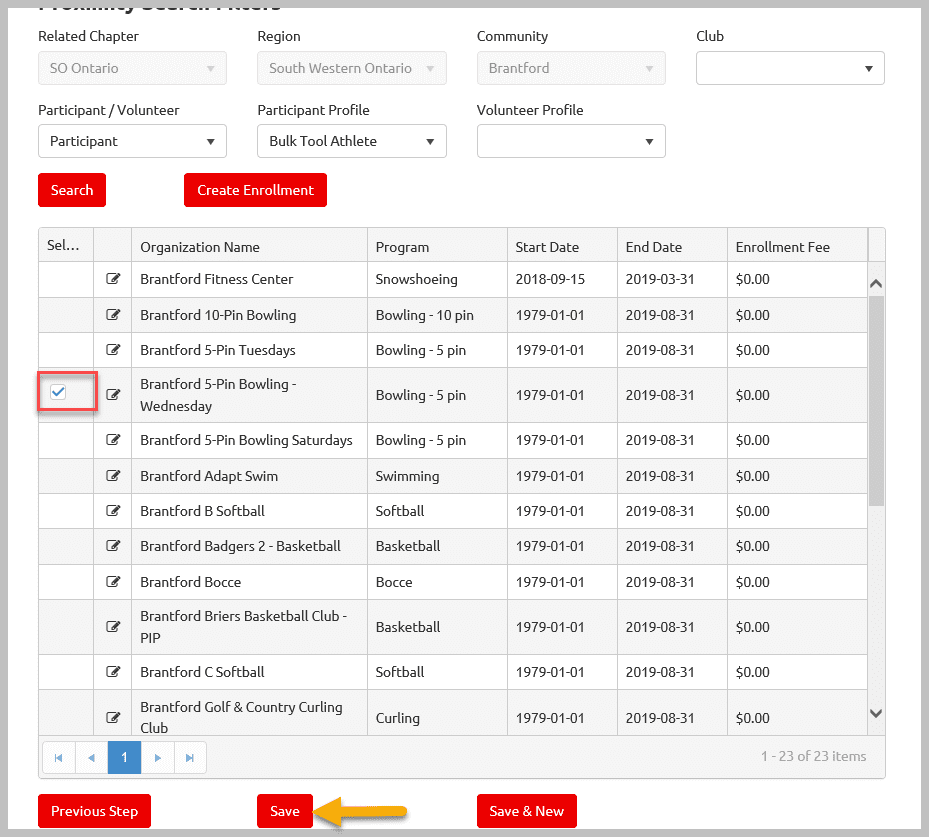Click the grid vertical scrollbar thumb
Image resolution: width=929 pixels, height=837 pixels.
pos(876,401)
